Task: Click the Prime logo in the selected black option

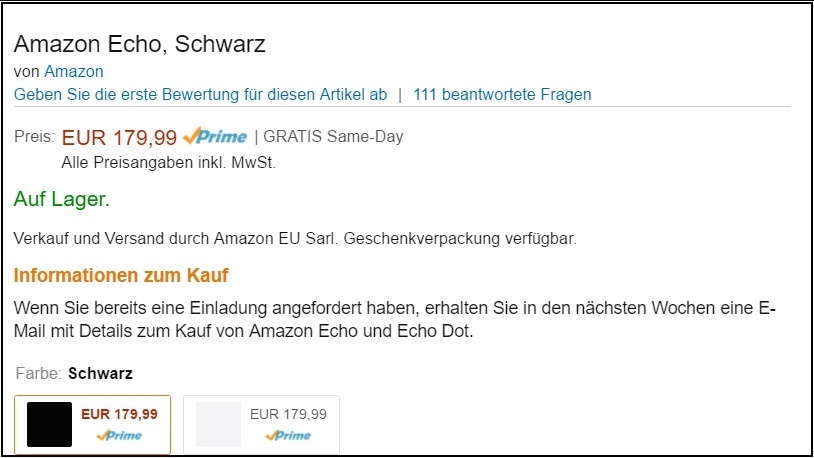Action: pyautogui.click(x=119, y=436)
